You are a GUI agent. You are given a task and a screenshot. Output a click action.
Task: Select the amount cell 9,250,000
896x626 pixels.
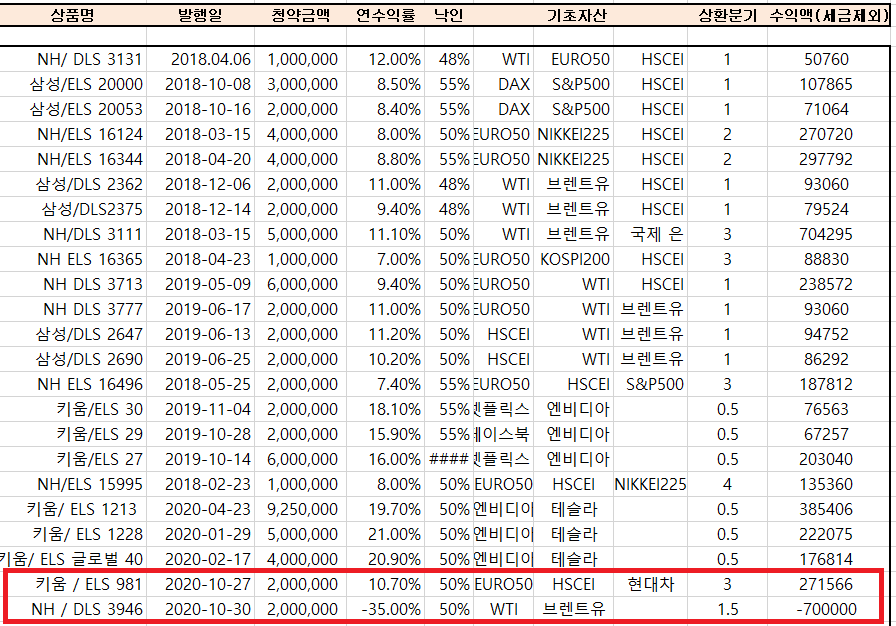click(300, 509)
